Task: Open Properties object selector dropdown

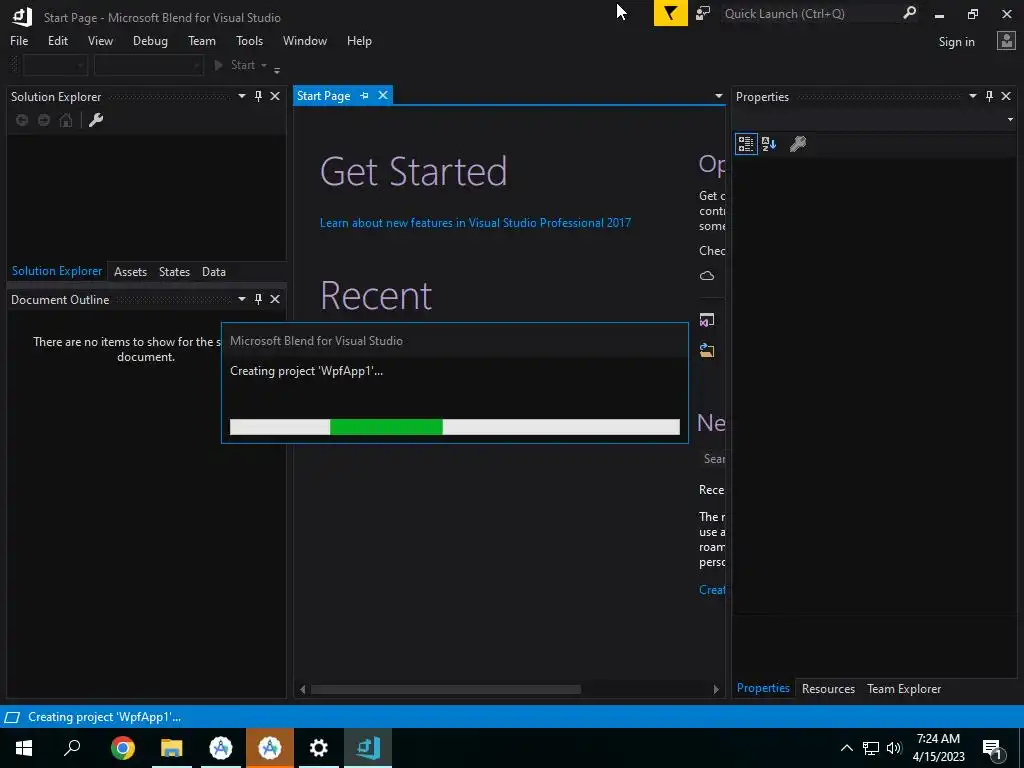Action: click(1010, 120)
